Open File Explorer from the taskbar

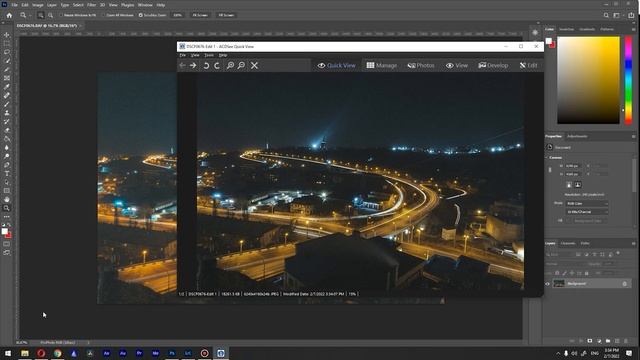(x=25, y=353)
